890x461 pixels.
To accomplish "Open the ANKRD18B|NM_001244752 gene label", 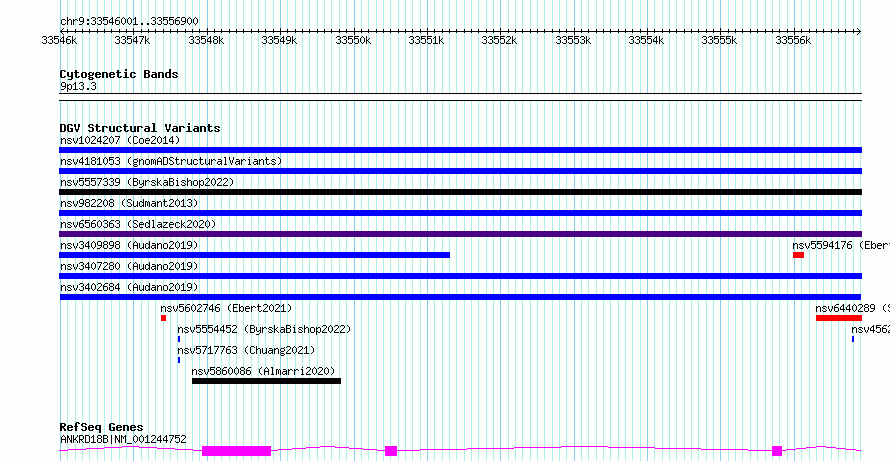I will [x=123, y=439].
